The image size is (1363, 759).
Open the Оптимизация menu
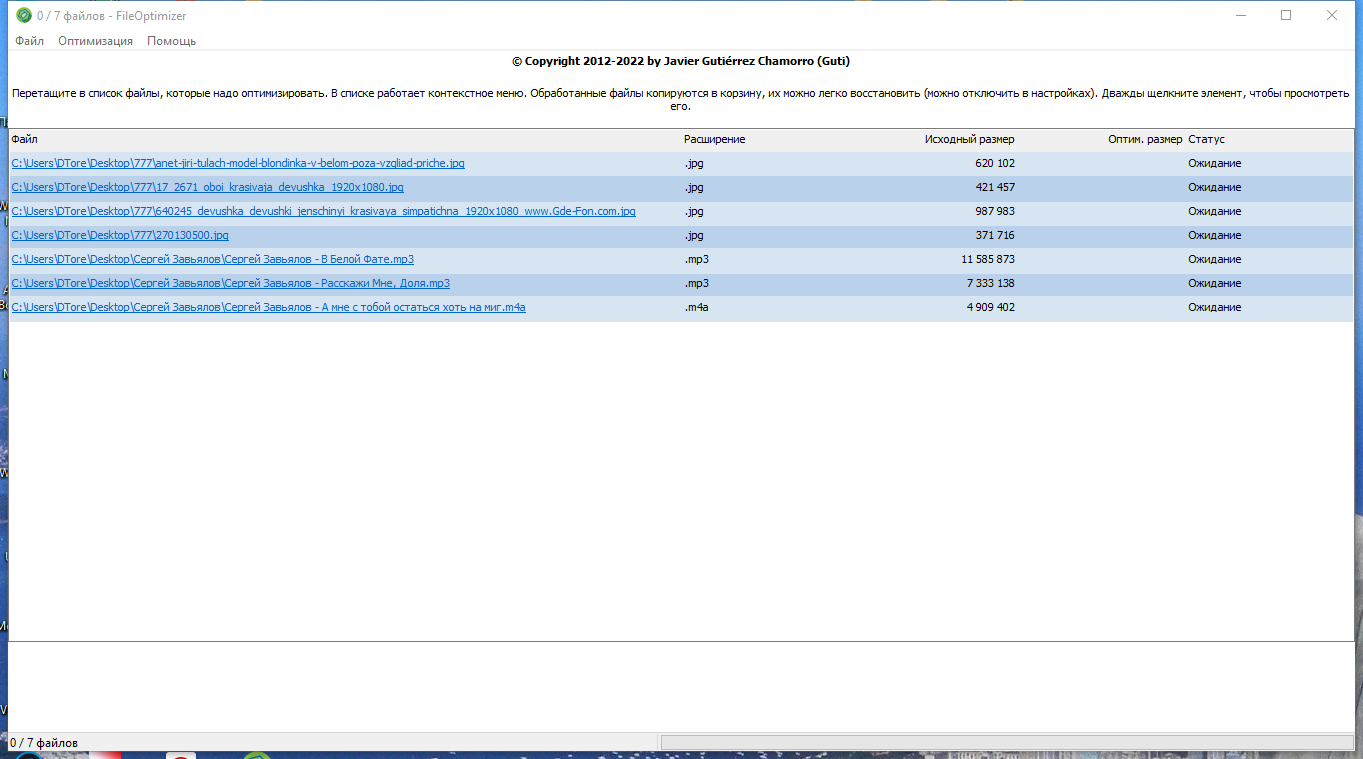click(95, 41)
